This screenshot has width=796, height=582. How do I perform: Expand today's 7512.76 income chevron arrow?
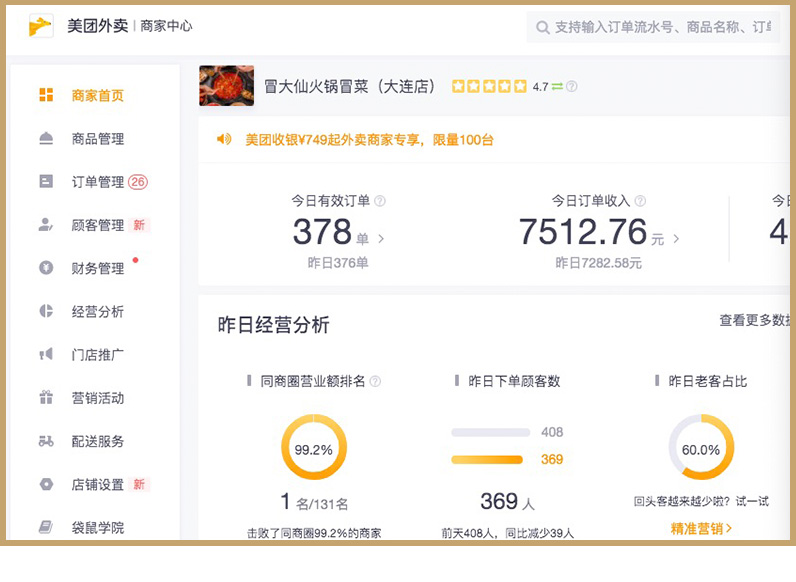pos(676,239)
